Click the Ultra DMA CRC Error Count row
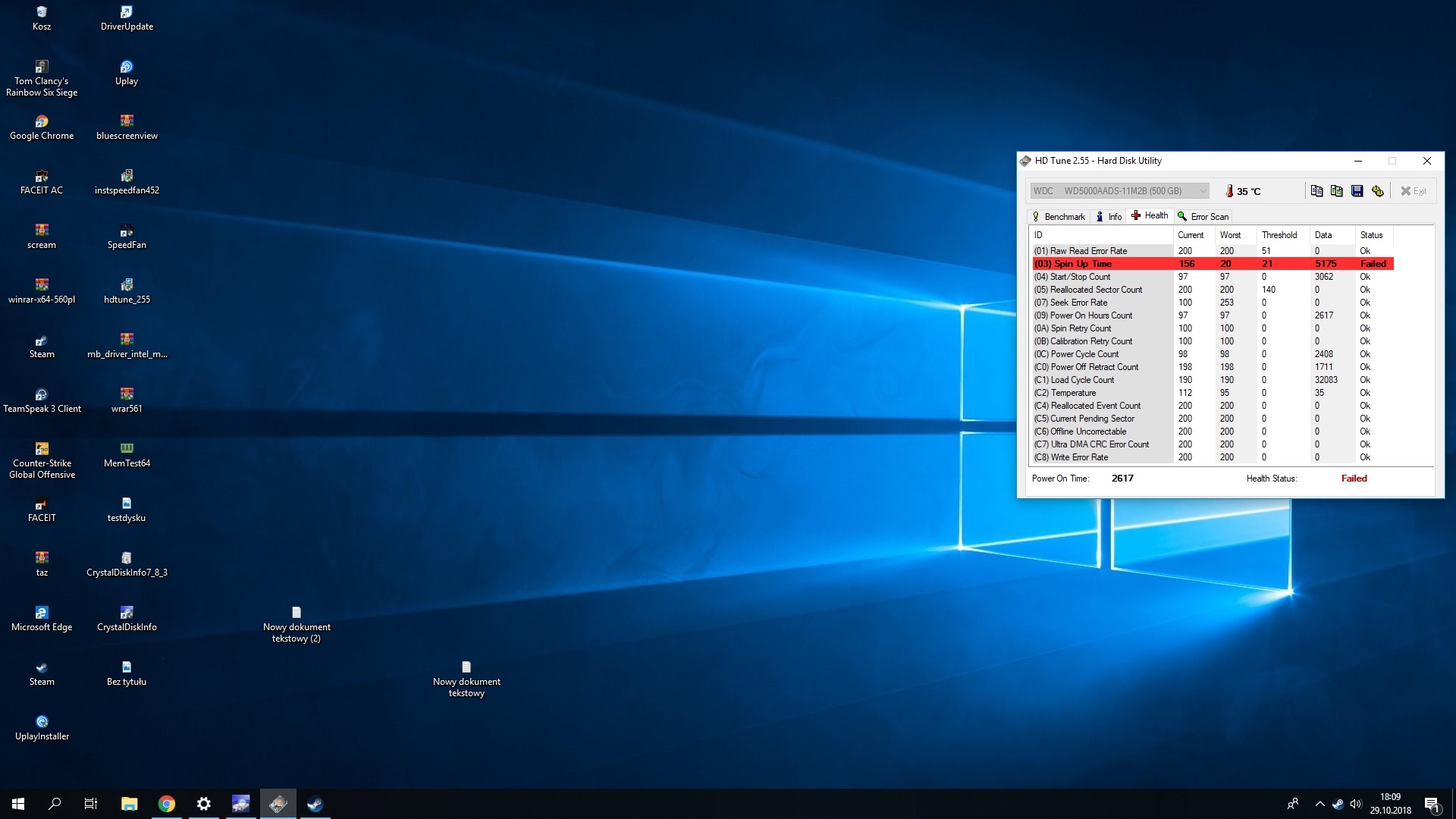 [1213, 444]
